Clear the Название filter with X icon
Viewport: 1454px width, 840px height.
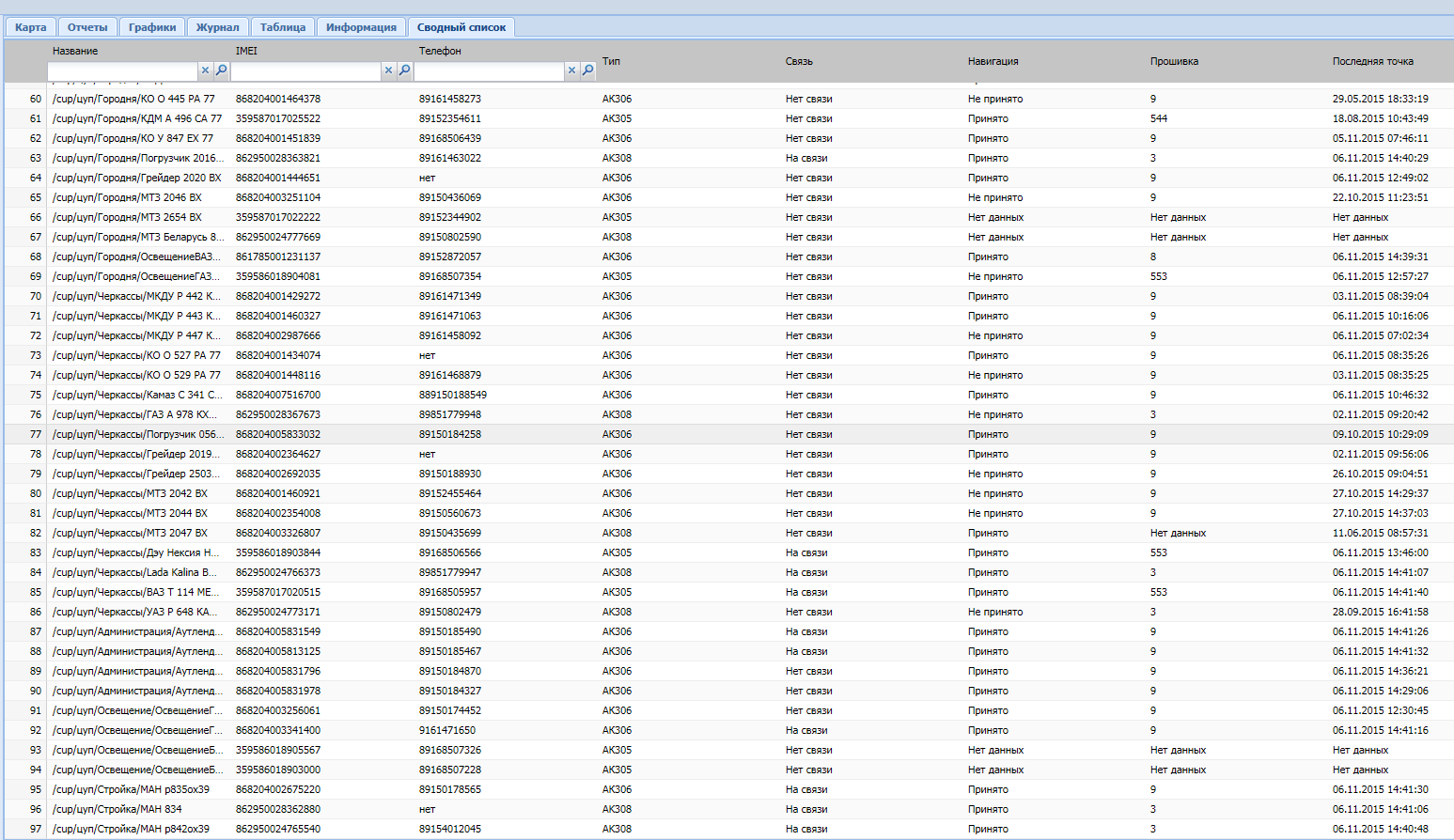(205, 70)
